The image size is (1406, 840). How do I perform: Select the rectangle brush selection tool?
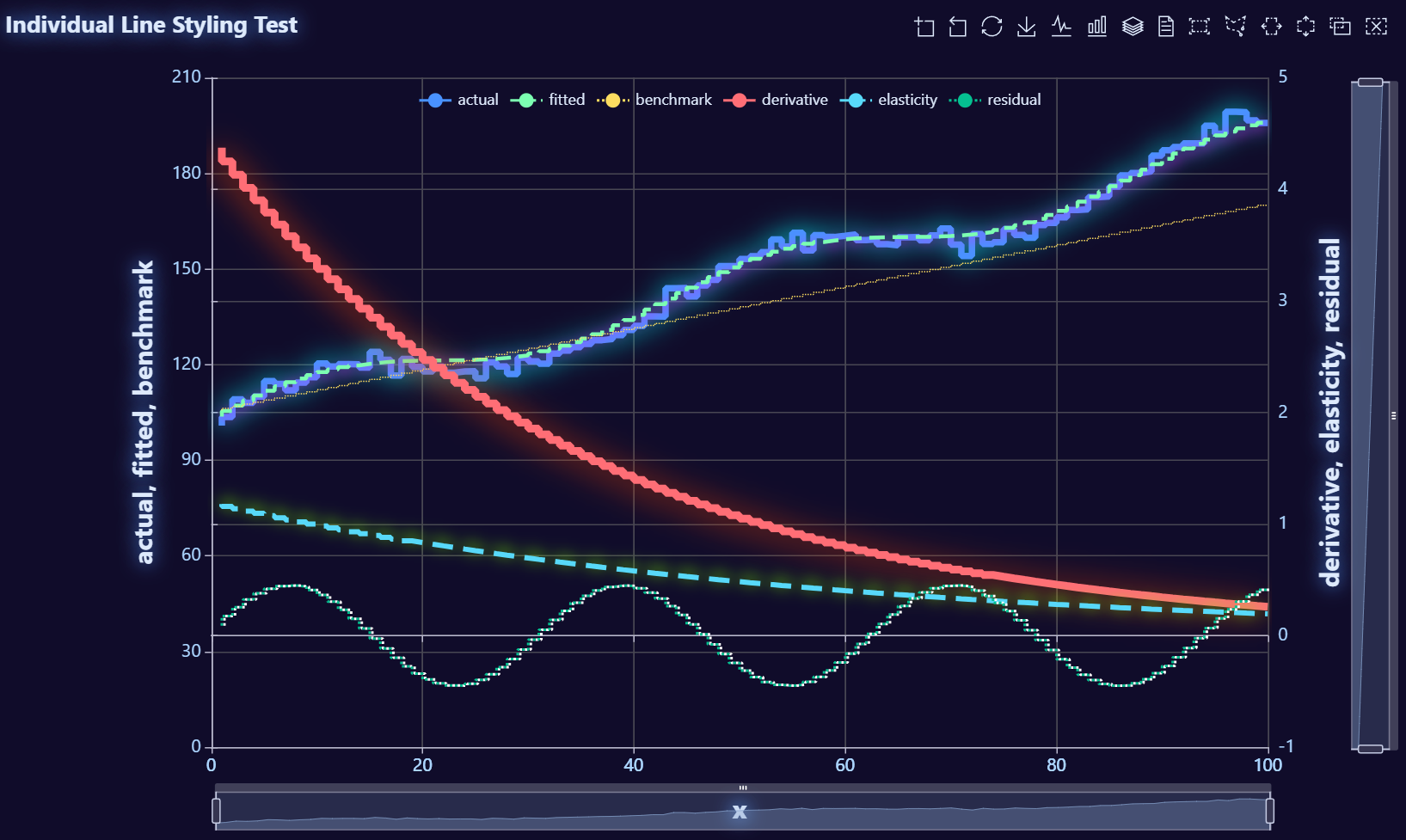click(1199, 27)
